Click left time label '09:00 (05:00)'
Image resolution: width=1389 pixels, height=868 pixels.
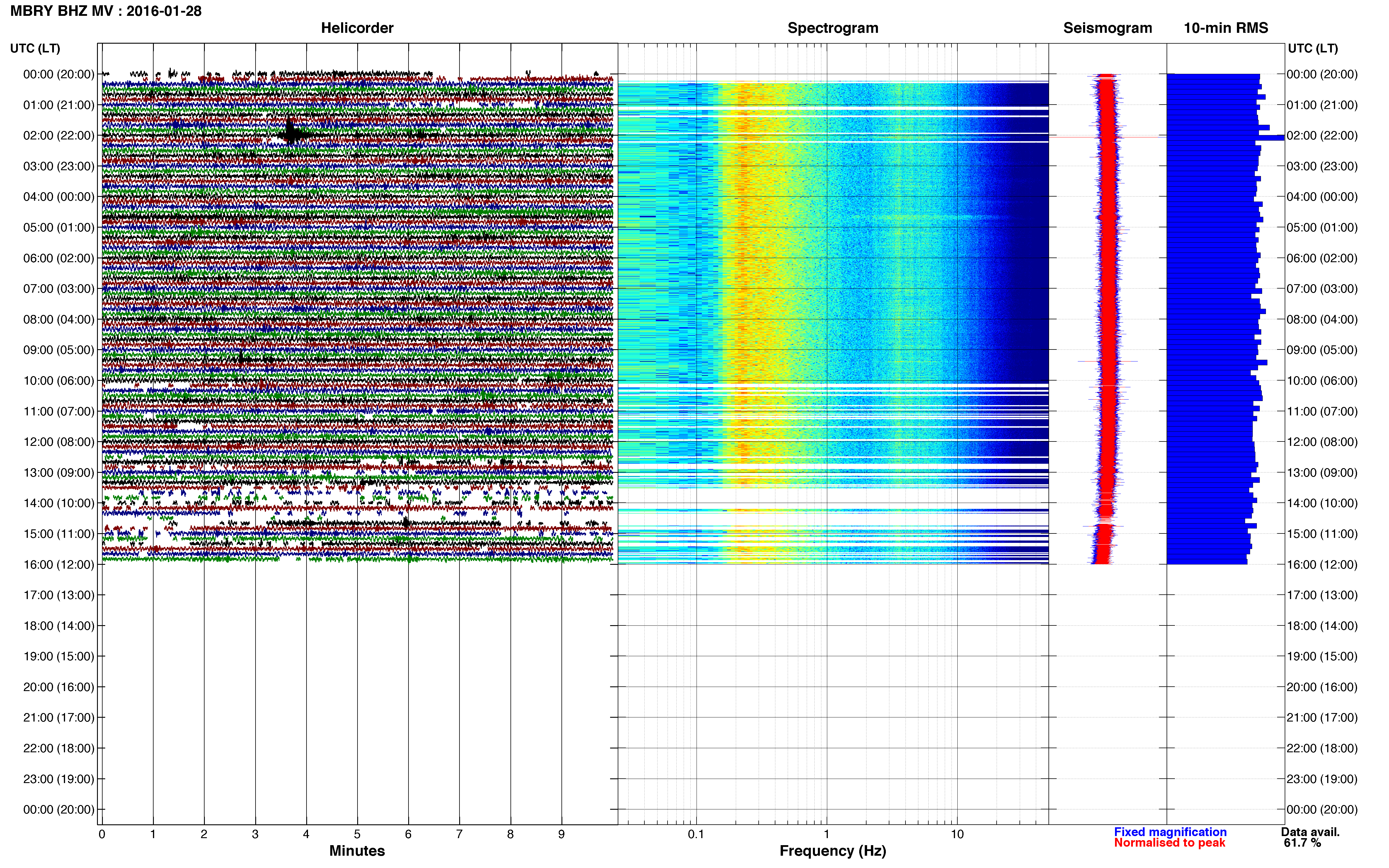tap(59, 349)
